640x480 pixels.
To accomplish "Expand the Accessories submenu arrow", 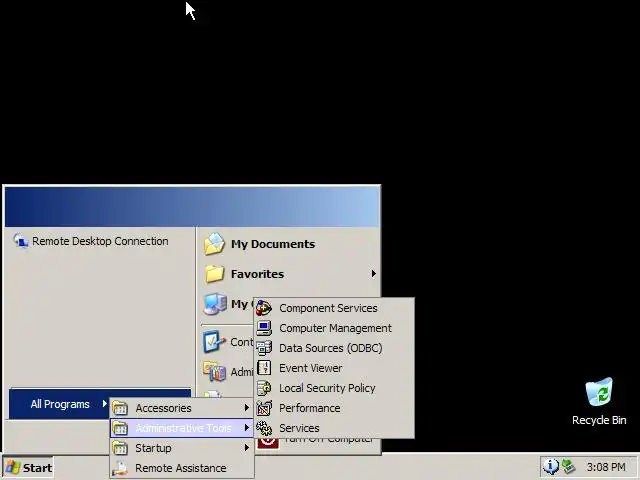I will pos(247,408).
